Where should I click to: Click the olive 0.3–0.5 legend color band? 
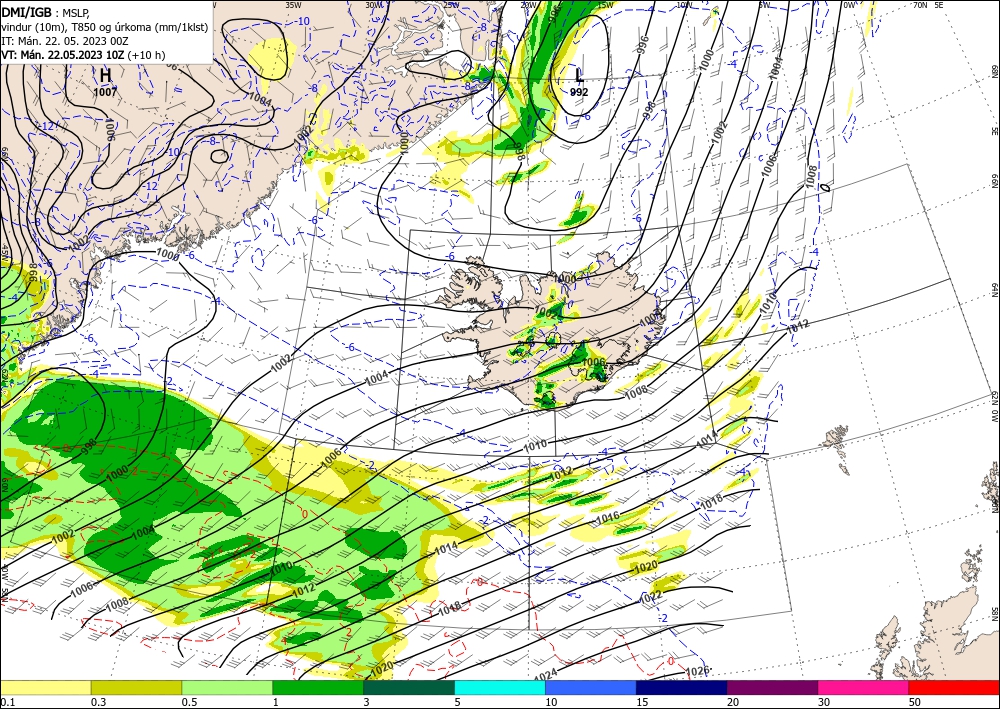pos(136,687)
